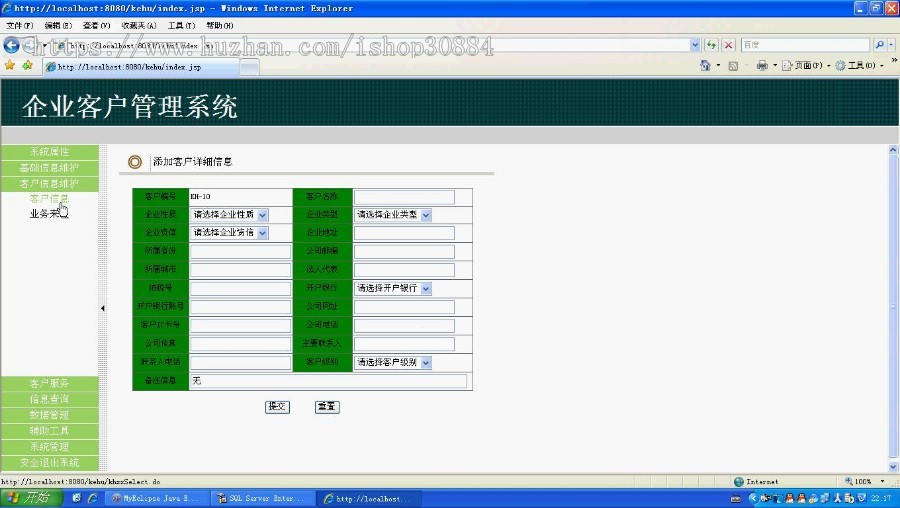Open the Favorites Center star icon

(x=9, y=65)
